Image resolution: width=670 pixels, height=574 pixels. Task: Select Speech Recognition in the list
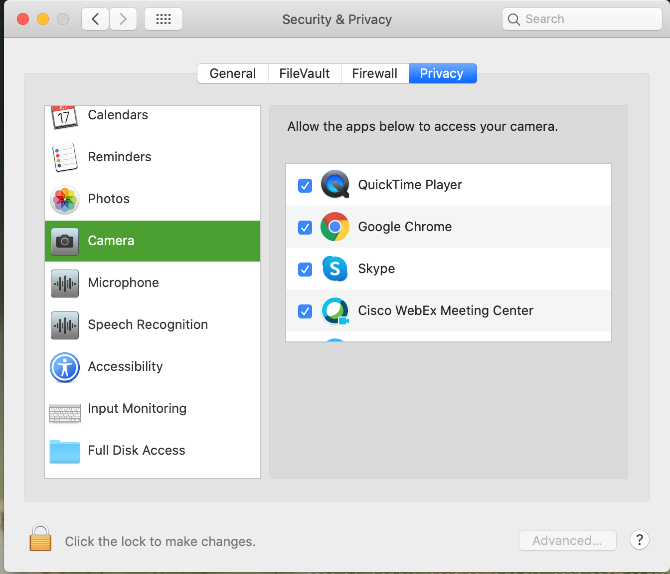point(153,324)
